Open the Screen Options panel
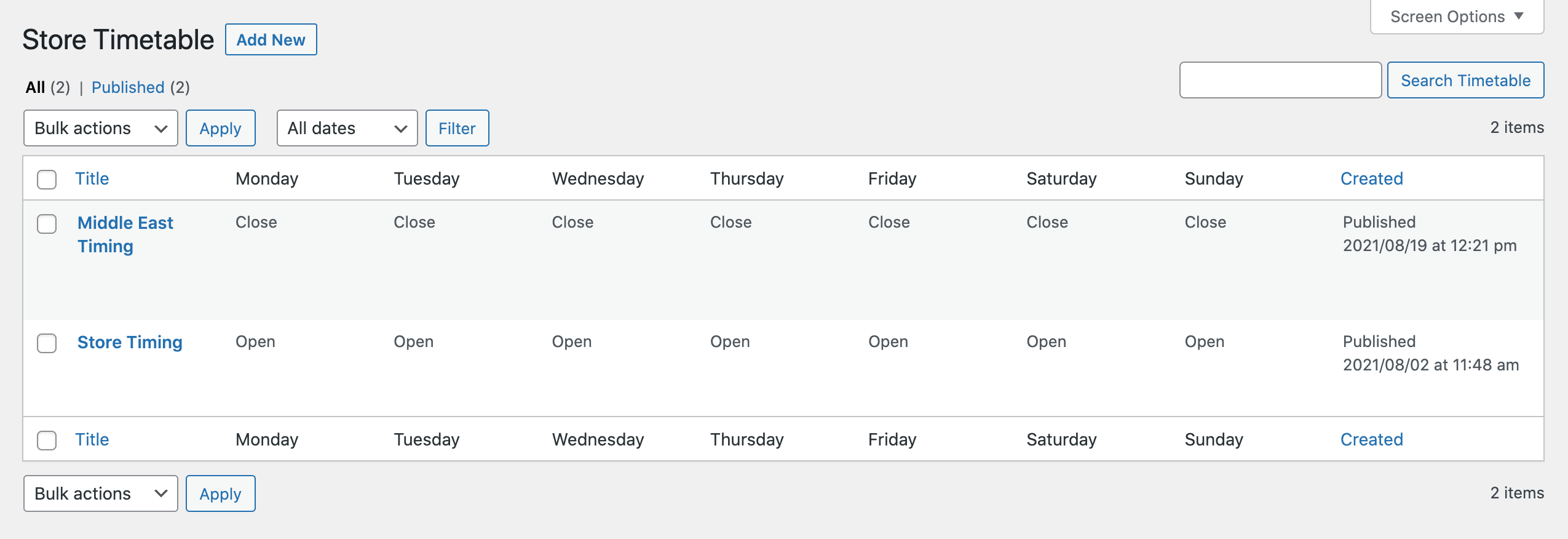1568x539 pixels. coord(1455,17)
